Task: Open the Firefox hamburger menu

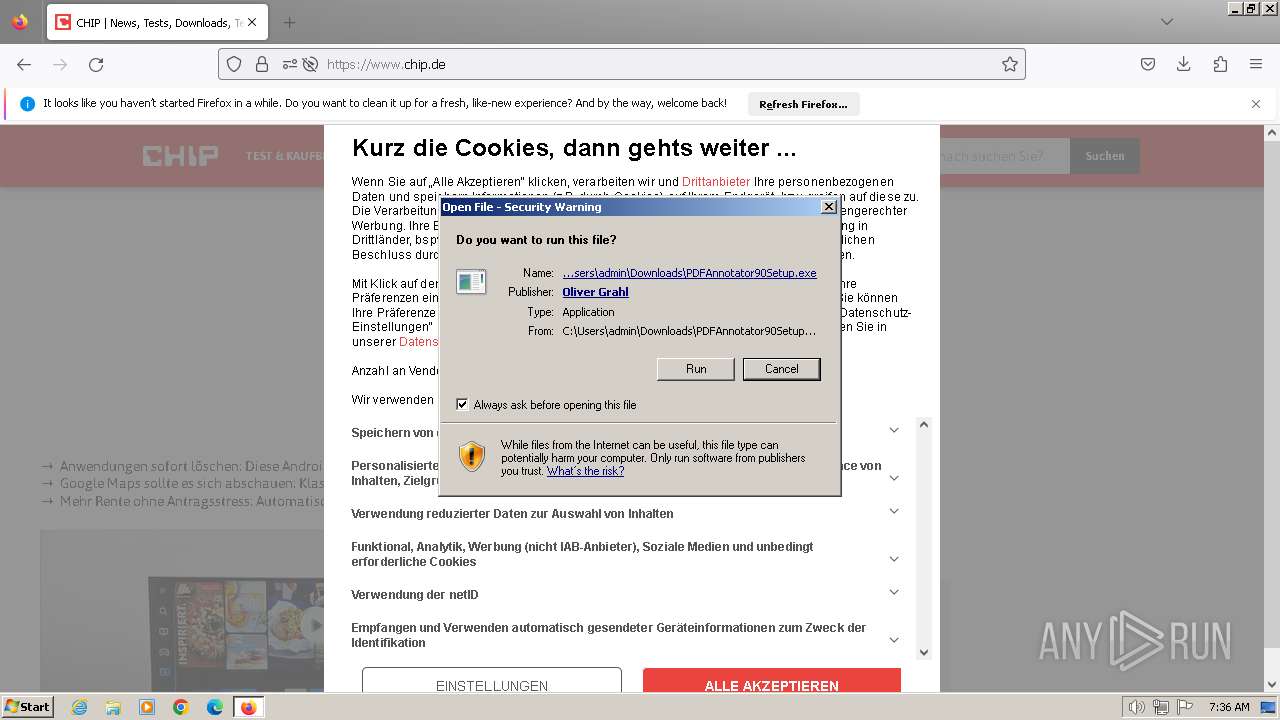Action: click(x=1256, y=64)
